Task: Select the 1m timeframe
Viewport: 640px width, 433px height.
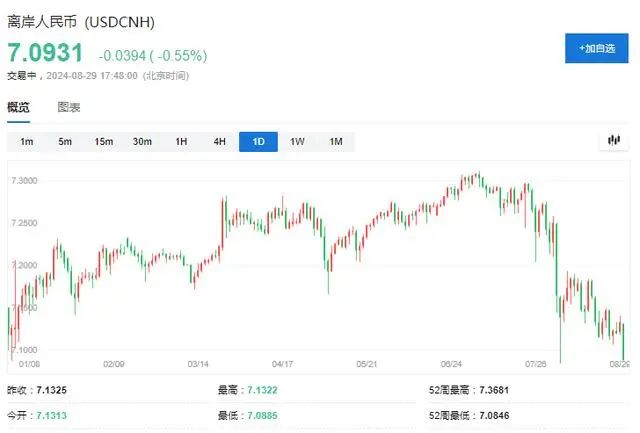Action: click(27, 142)
